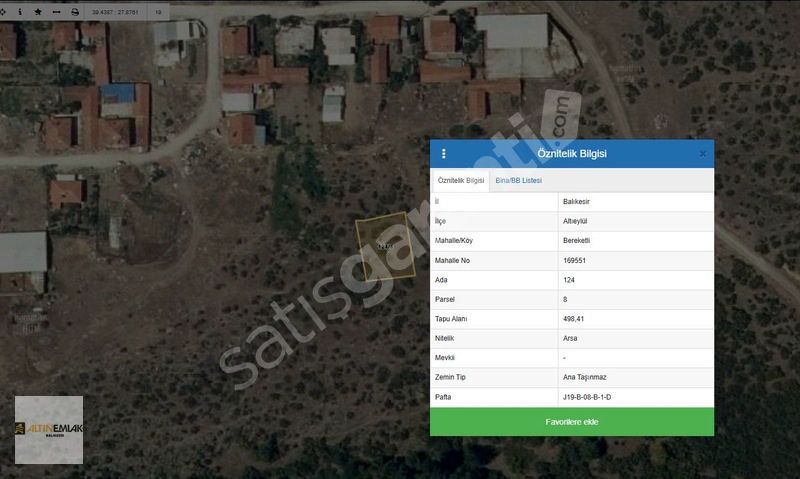Image resolution: width=800 pixels, height=479 pixels.
Task: Open the Bina/BB Listesi tab
Action: click(x=518, y=181)
